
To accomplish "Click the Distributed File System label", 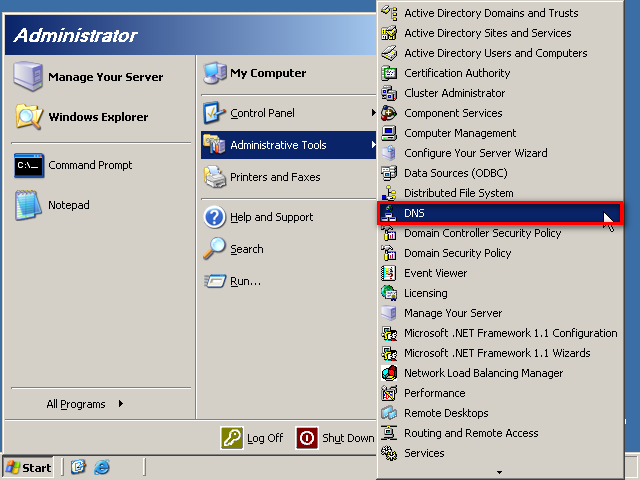I will pyautogui.click(x=459, y=193).
